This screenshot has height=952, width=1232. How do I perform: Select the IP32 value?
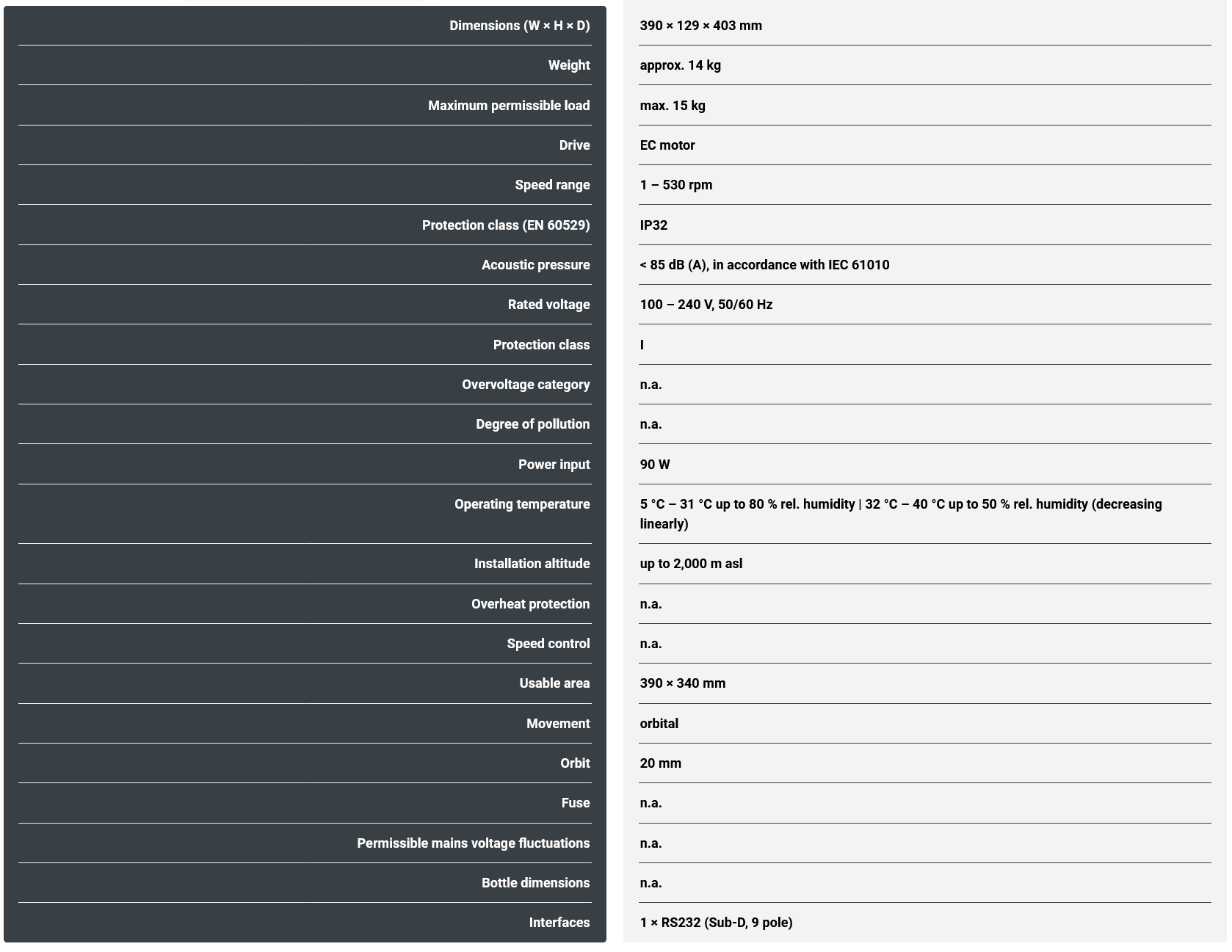653,225
